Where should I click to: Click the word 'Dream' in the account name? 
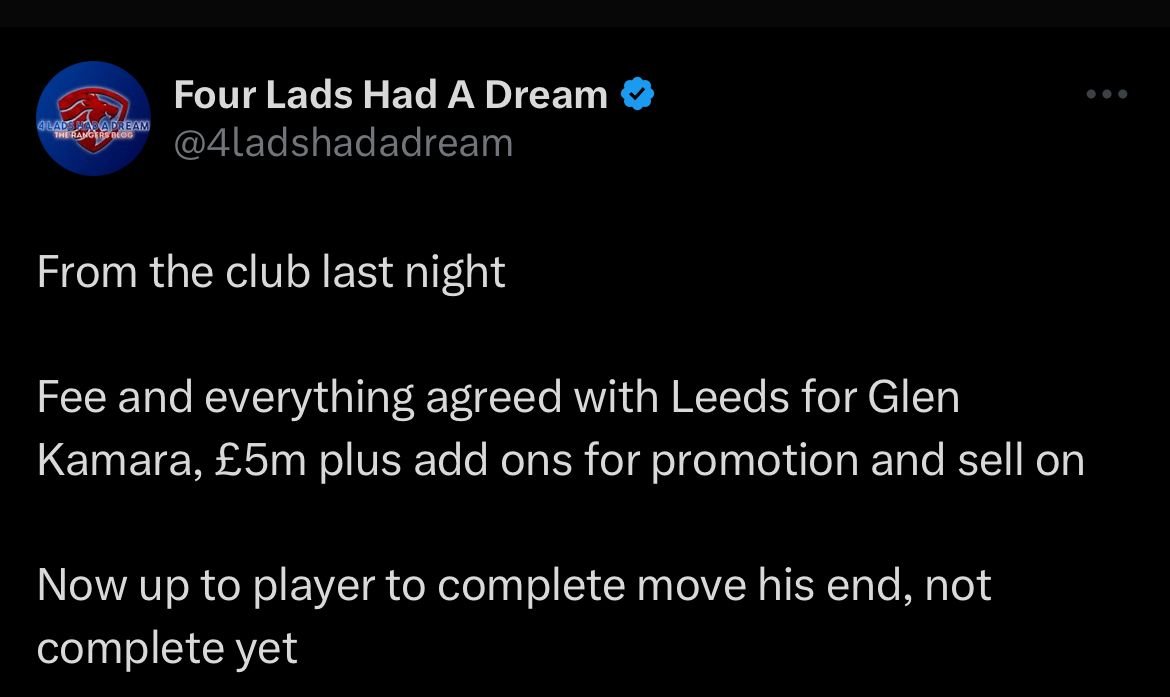(x=546, y=95)
